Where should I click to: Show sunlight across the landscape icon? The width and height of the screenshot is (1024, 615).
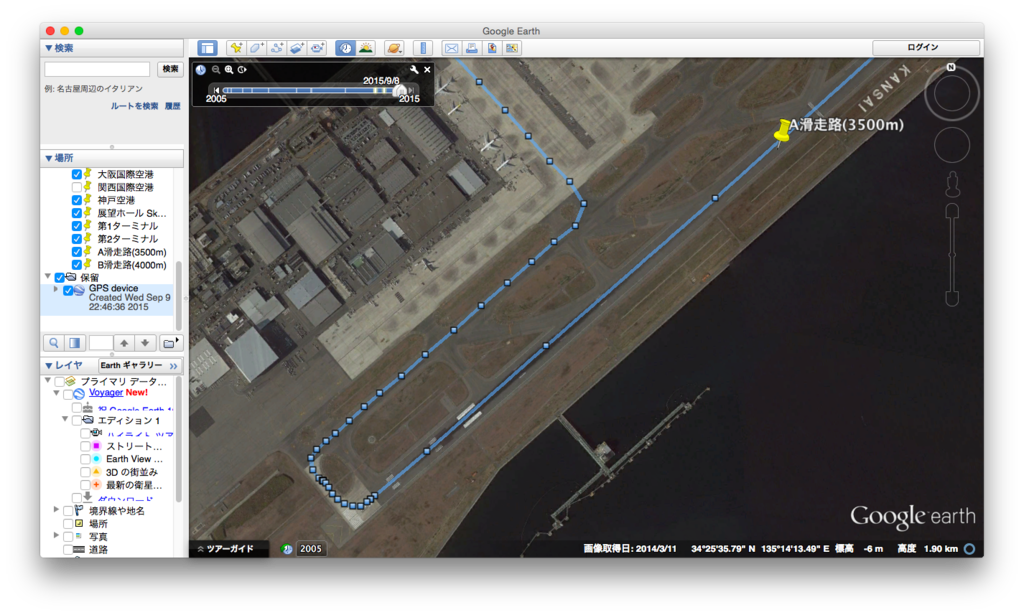click(366, 48)
